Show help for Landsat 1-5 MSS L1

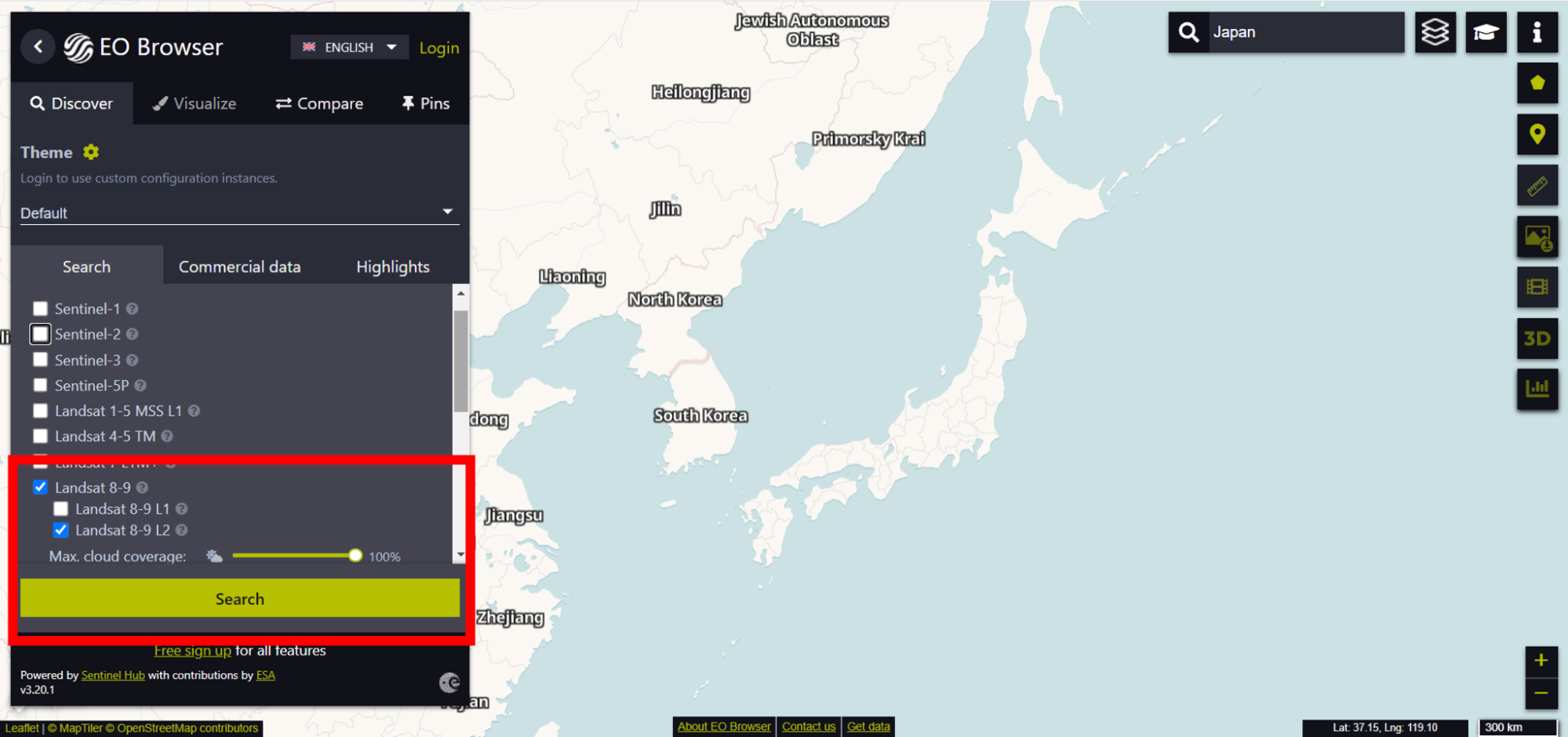tap(194, 411)
